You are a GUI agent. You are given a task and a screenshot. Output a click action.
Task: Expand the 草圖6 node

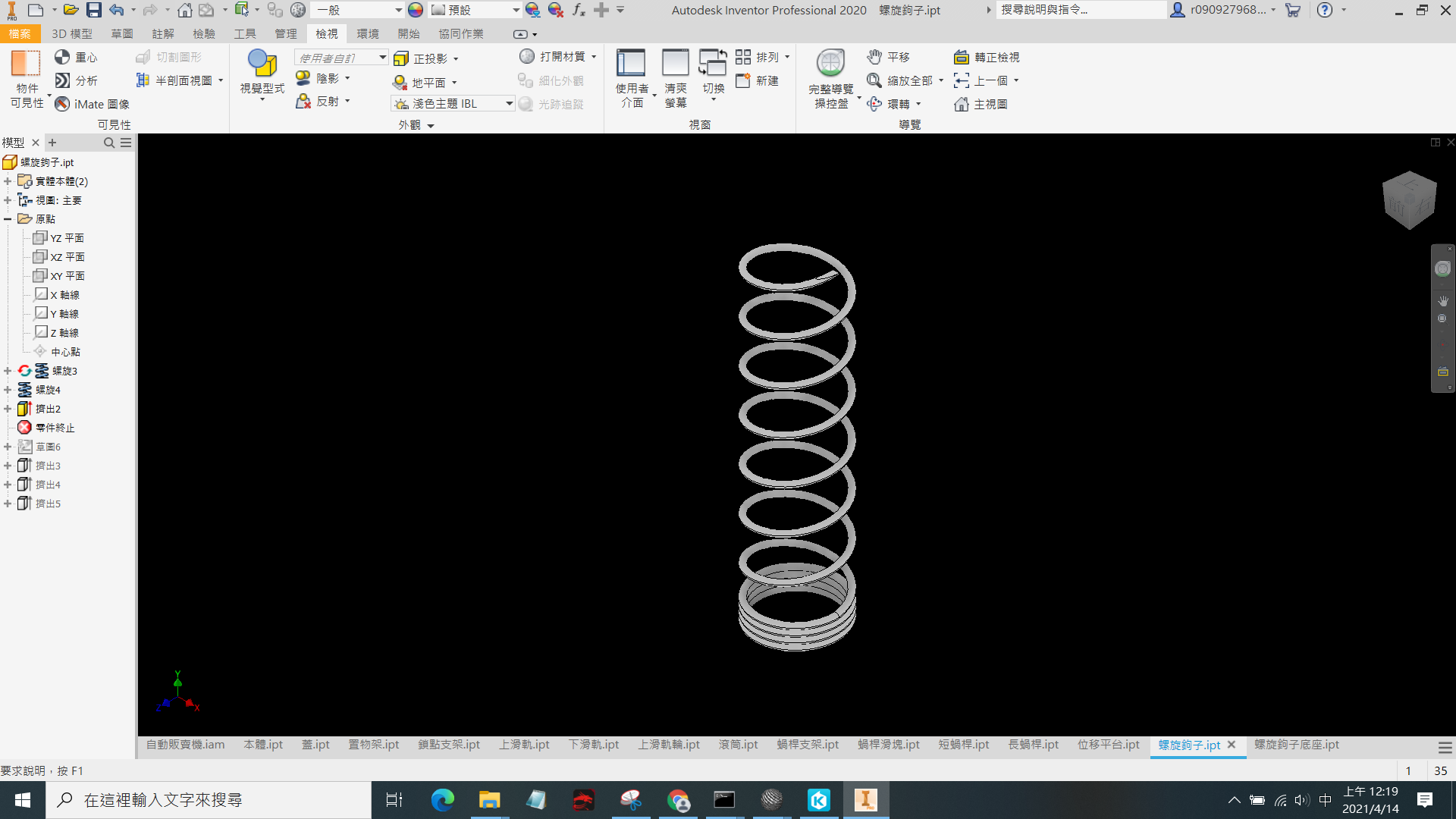tap(8, 447)
